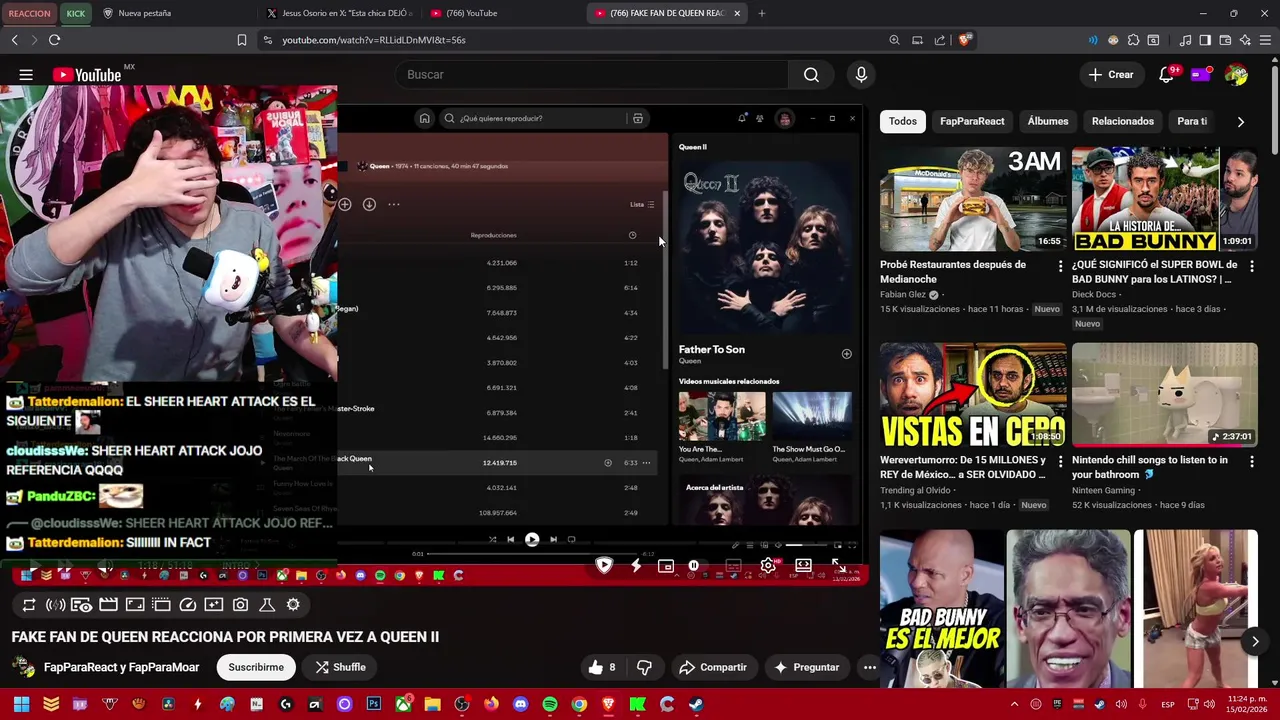Viewport: 1280px width, 720px height.
Task: Click the Preguntar button
Action: pyautogui.click(x=806, y=667)
